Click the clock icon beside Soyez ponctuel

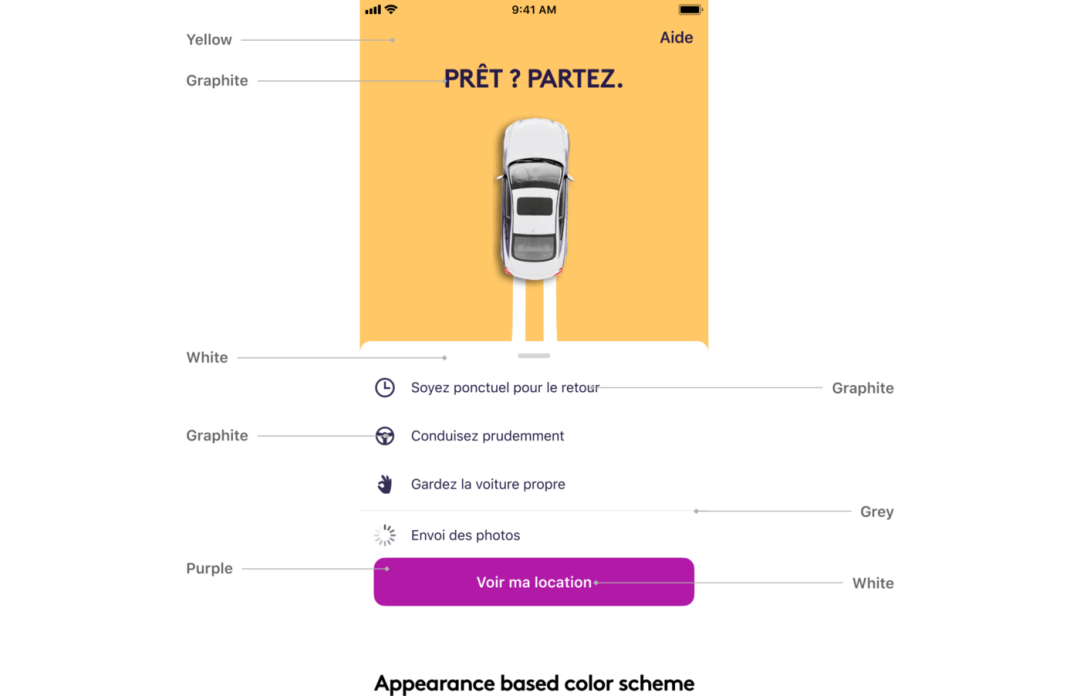[x=385, y=388]
